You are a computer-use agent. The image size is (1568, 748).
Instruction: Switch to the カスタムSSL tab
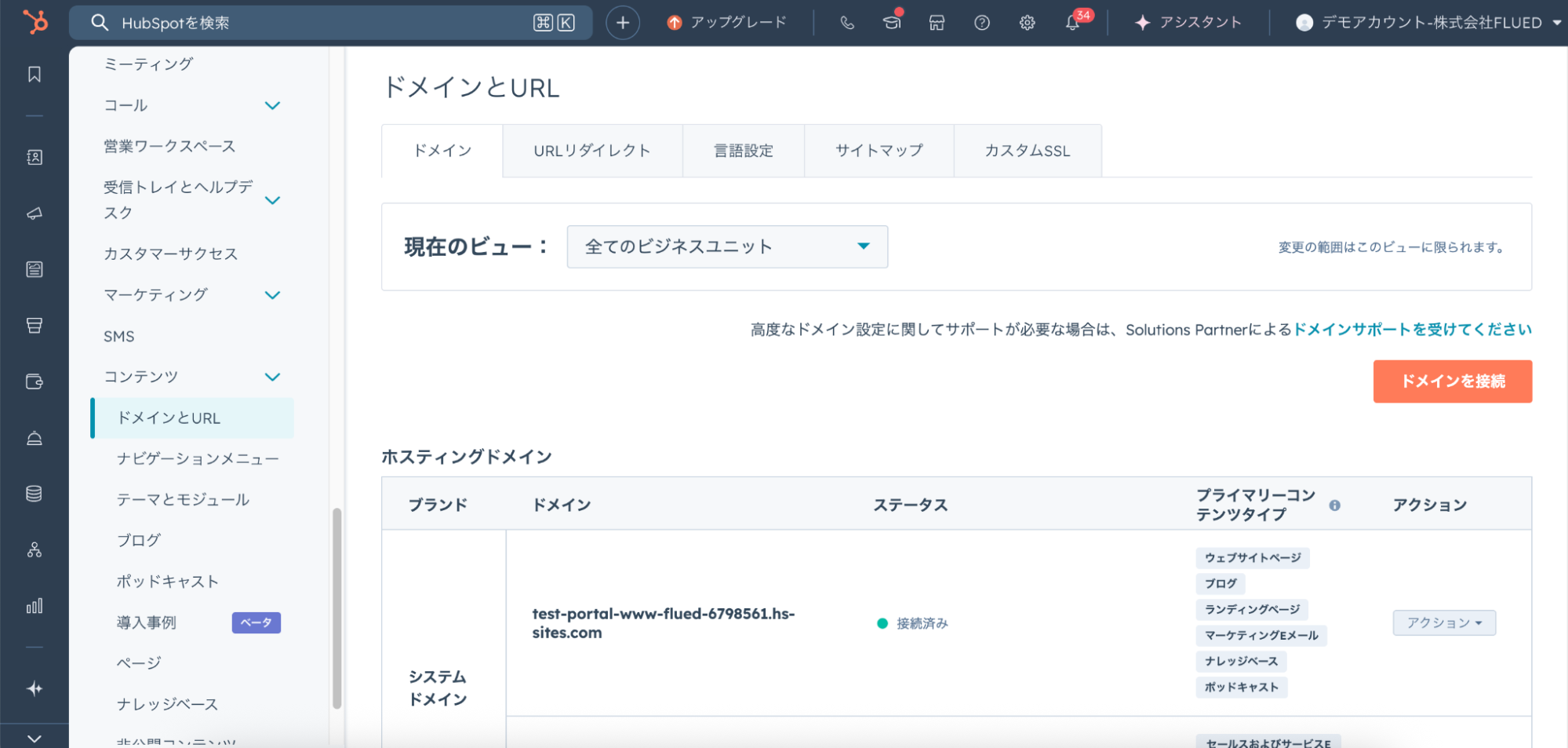point(1027,151)
